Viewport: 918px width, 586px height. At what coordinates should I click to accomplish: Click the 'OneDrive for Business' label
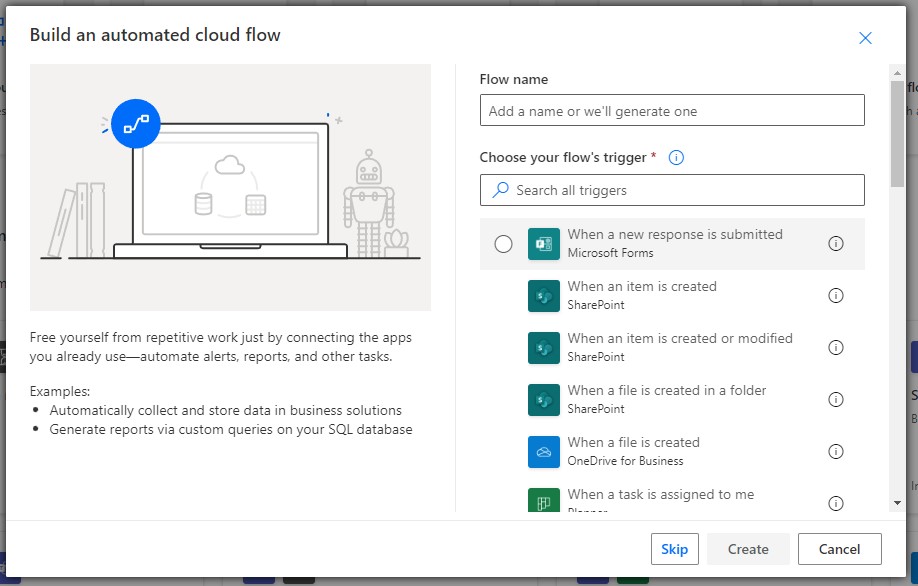coord(625,461)
